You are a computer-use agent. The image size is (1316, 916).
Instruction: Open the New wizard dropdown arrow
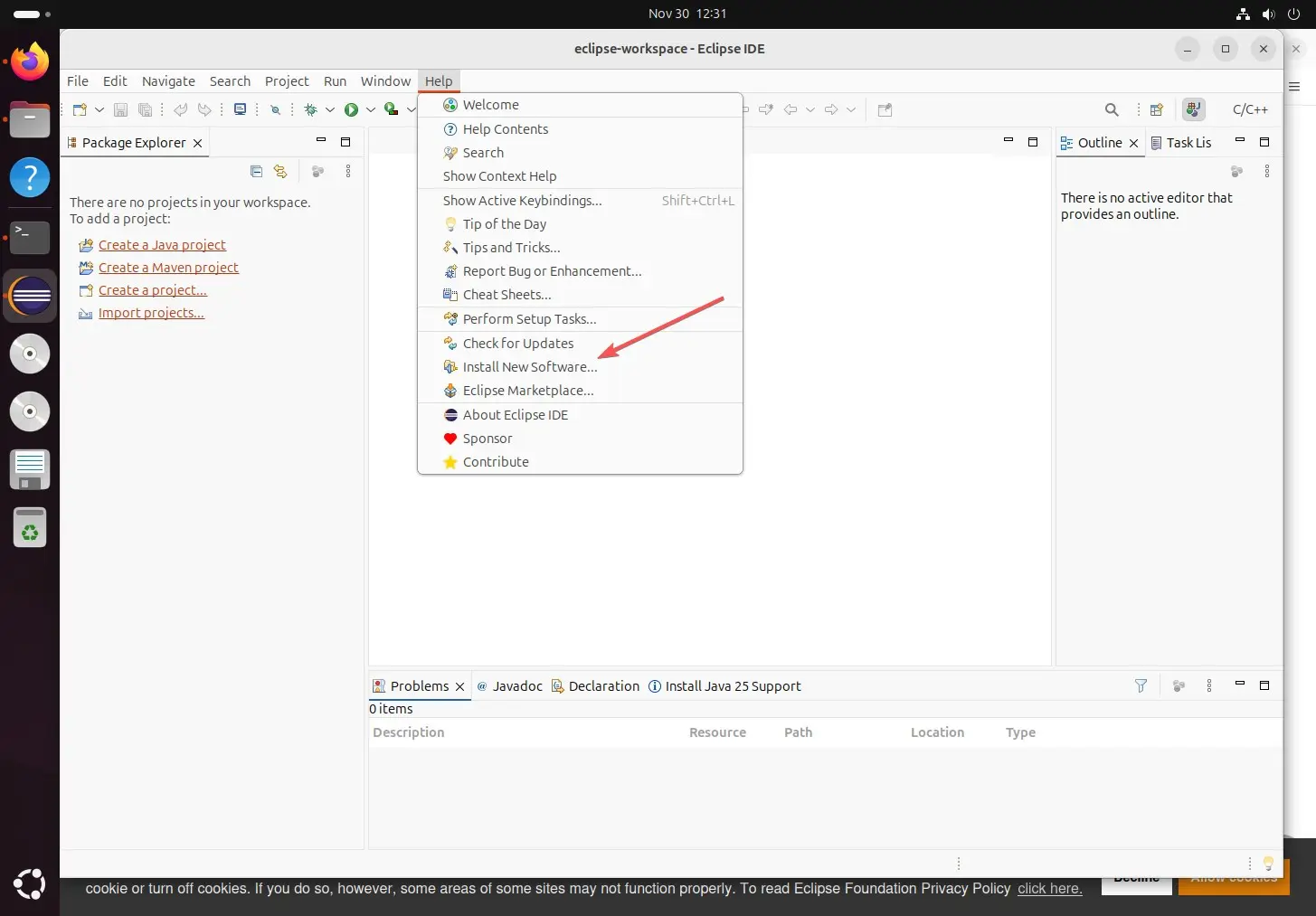[99, 109]
